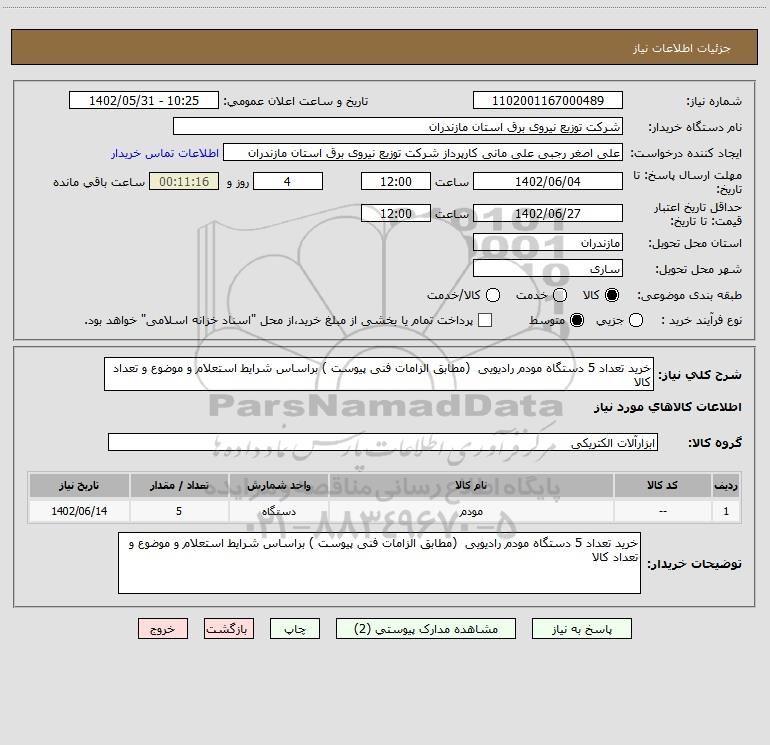Select the کالا radio button
The image size is (770, 745).
(x=611, y=295)
